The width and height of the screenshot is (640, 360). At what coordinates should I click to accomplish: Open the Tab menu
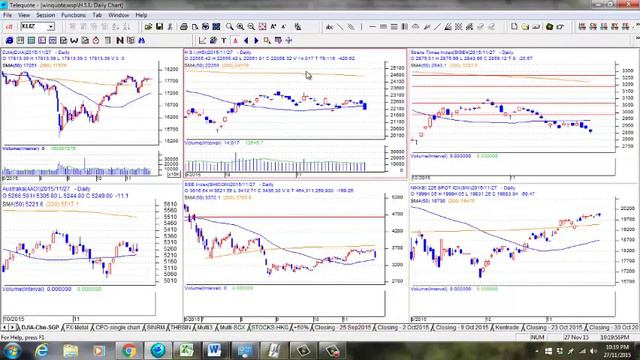(x=97, y=15)
